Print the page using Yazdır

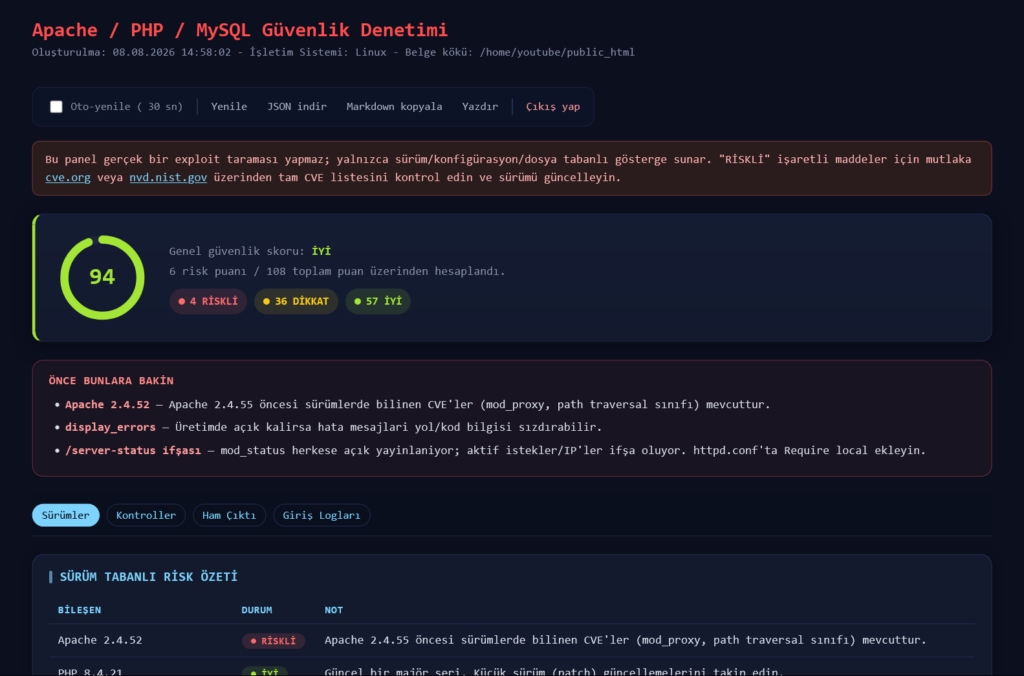click(479, 106)
